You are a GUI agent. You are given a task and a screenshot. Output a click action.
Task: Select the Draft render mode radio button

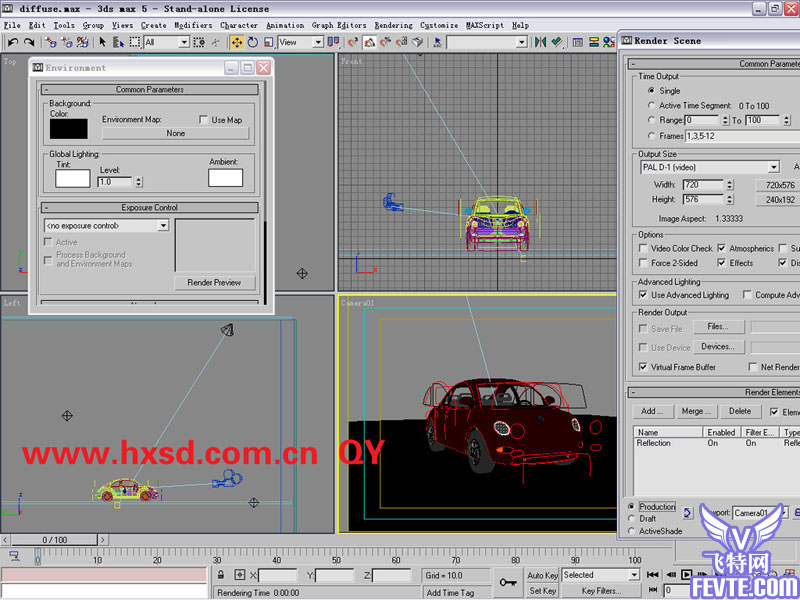[632, 518]
